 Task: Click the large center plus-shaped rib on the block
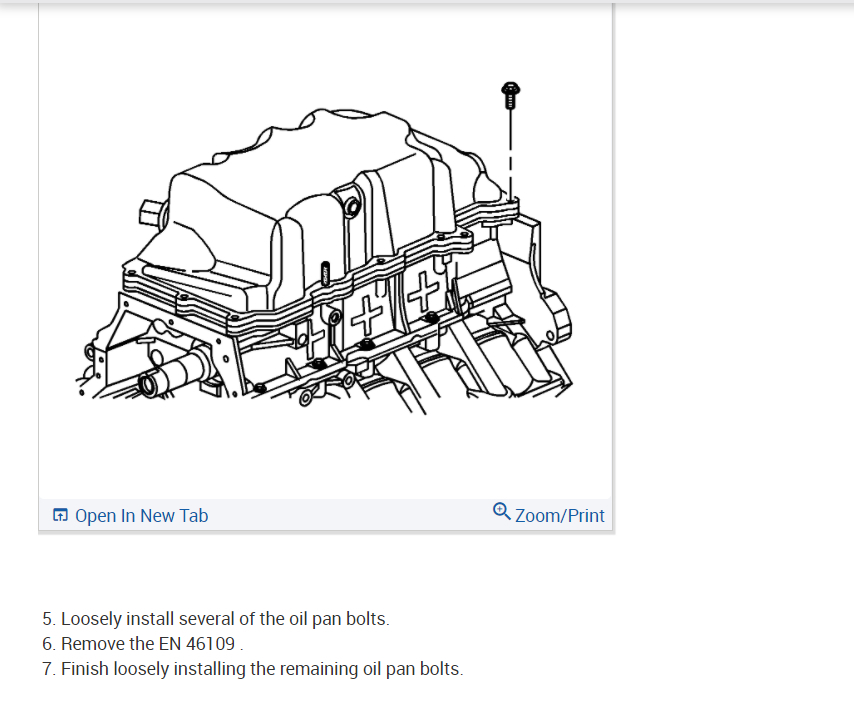point(368,314)
